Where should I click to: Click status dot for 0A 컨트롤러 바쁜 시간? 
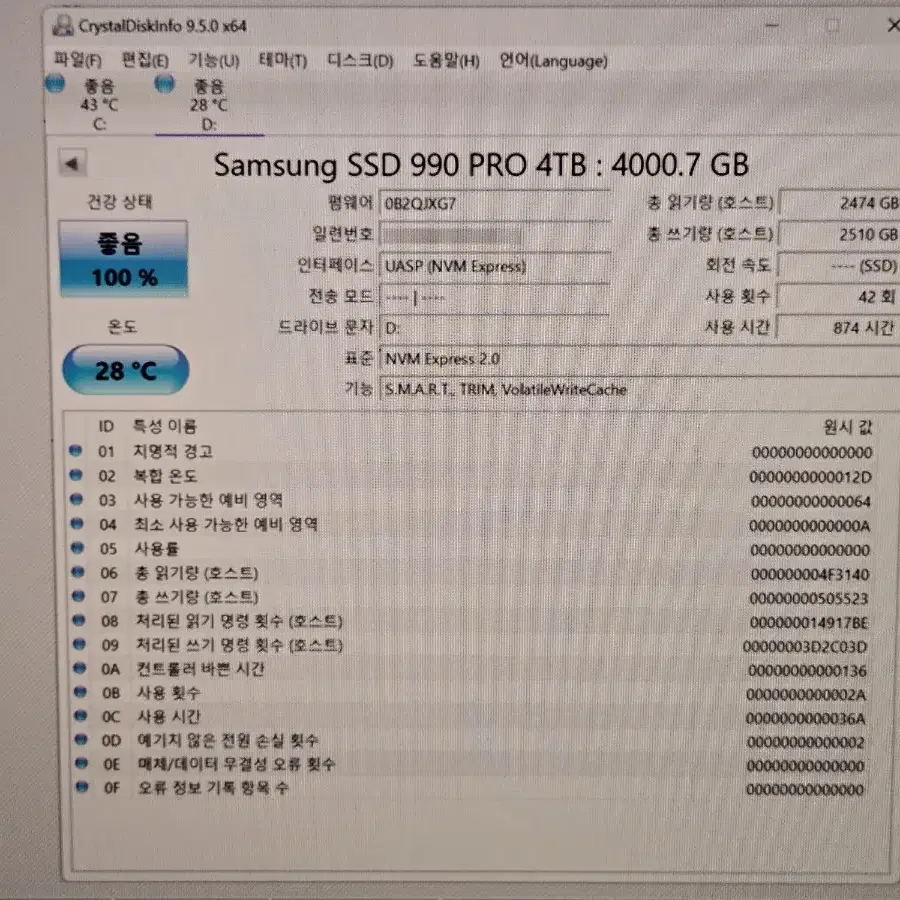click(x=80, y=668)
